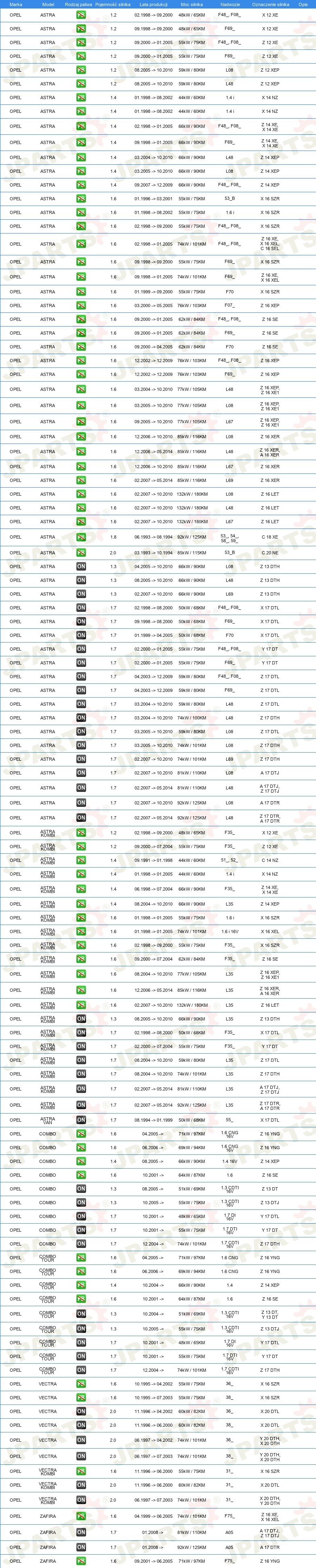Click the Marka column header

16,4
